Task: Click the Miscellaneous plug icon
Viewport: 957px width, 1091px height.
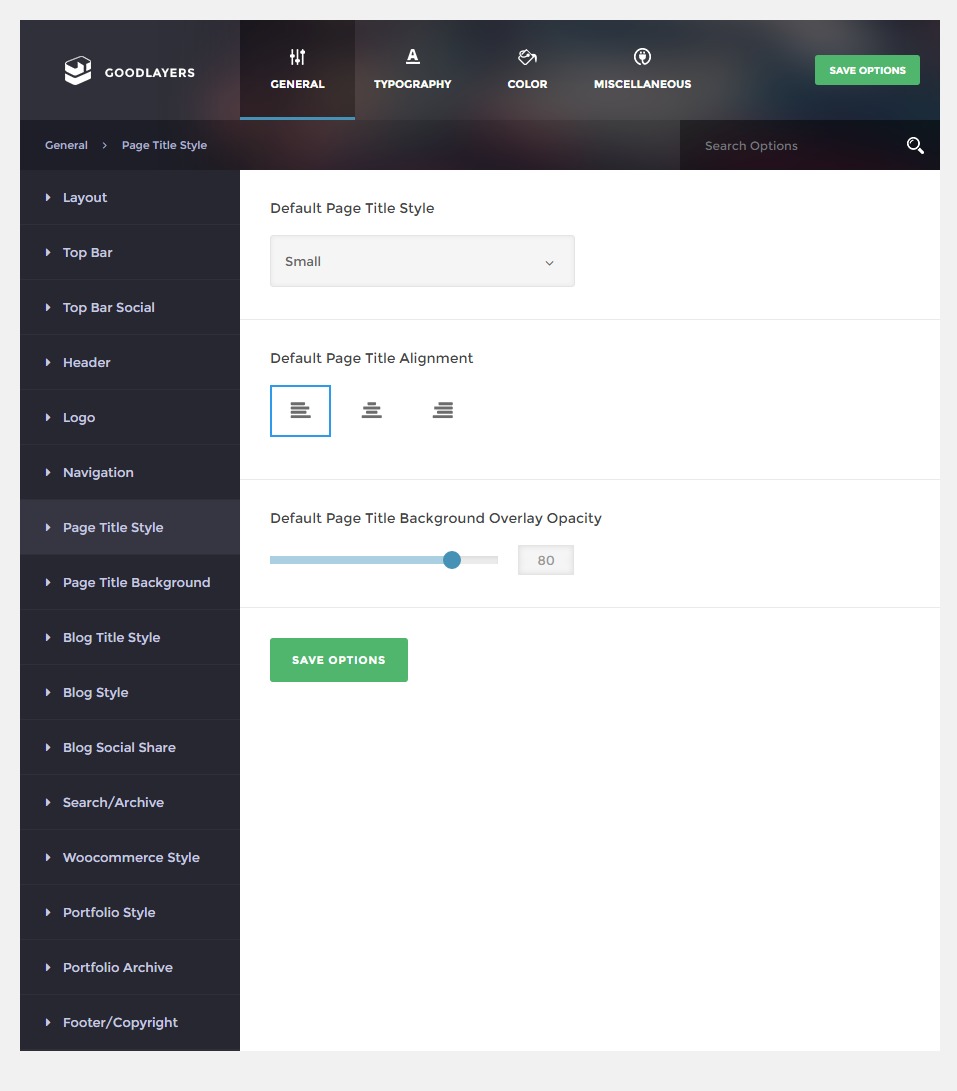Action: click(642, 57)
